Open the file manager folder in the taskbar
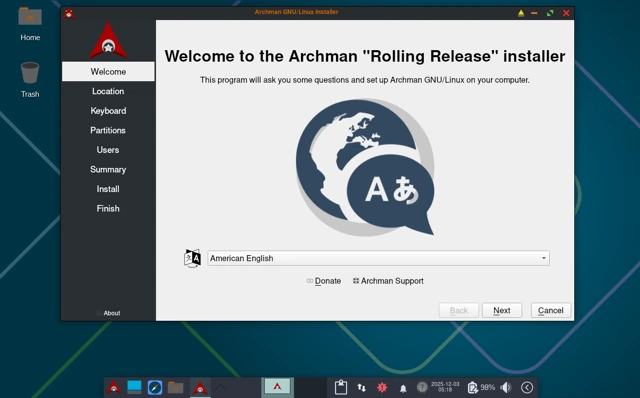The width and height of the screenshot is (640, 398). click(176, 387)
